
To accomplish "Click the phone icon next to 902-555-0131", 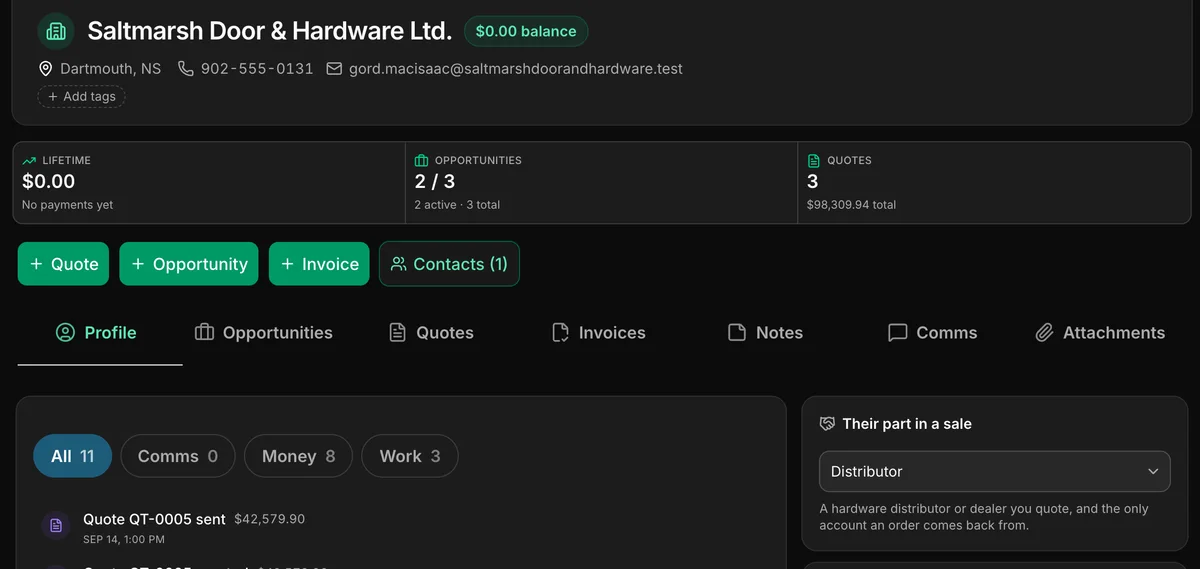I will click(185, 69).
